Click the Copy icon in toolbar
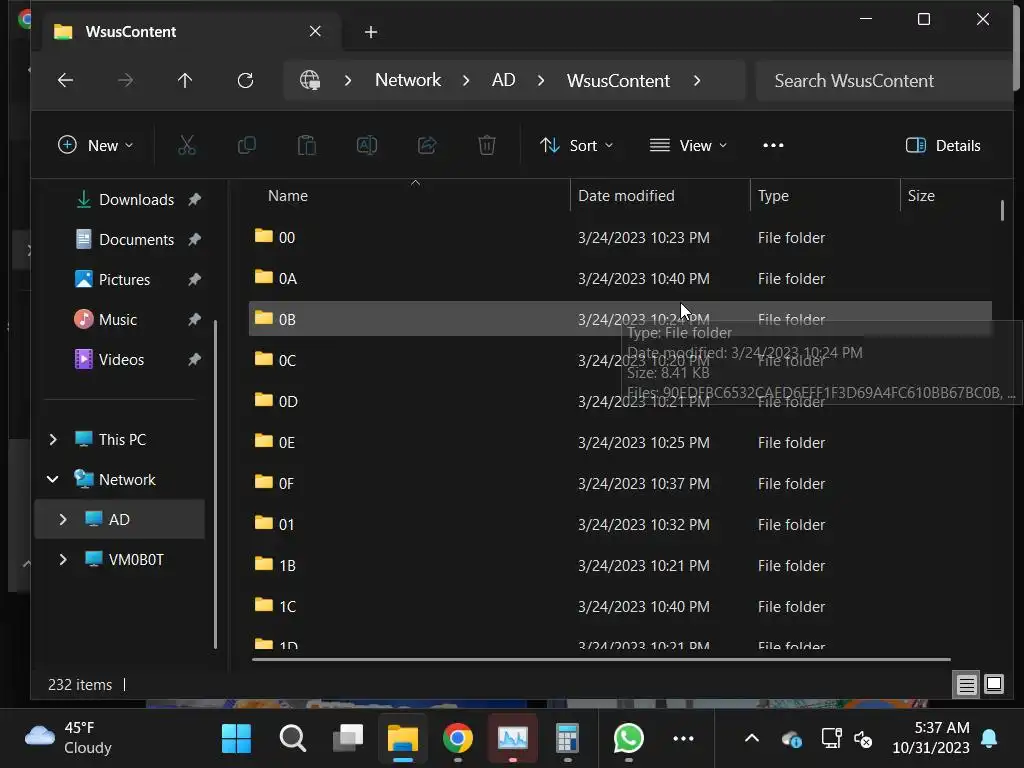The width and height of the screenshot is (1024, 768). click(x=247, y=145)
